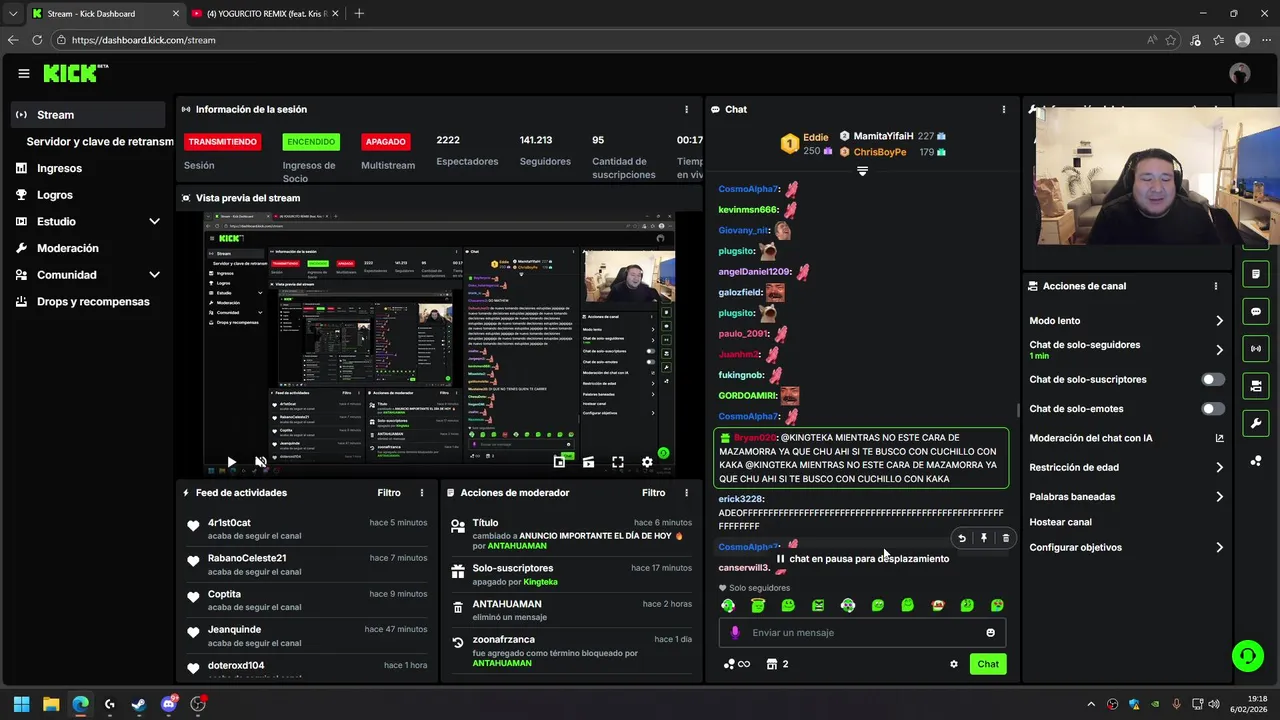Open chat settings gear icon
Image resolution: width=1280 pixels, height=720 pixels.
954,664
